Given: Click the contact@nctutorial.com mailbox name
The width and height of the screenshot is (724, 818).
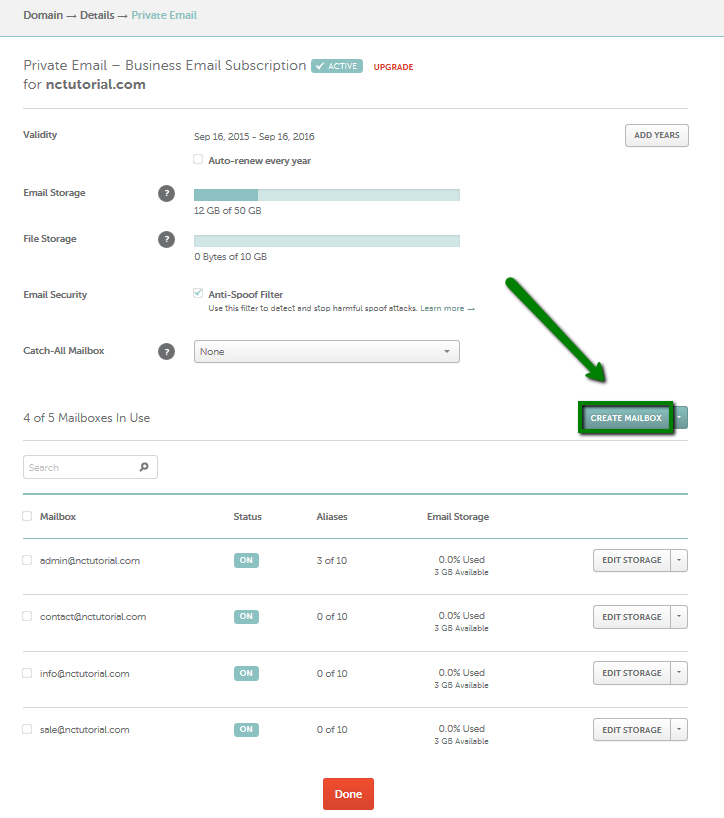Looking at the screenshot, I should tap(93, 617).
